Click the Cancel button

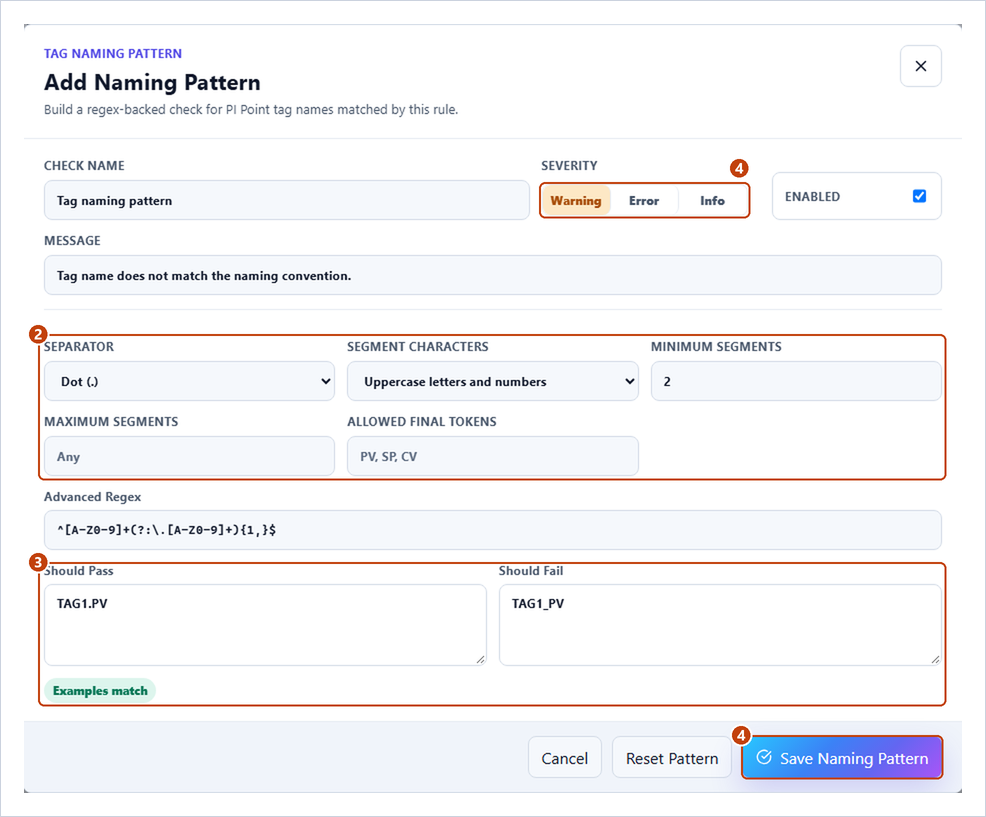[565, 758]
